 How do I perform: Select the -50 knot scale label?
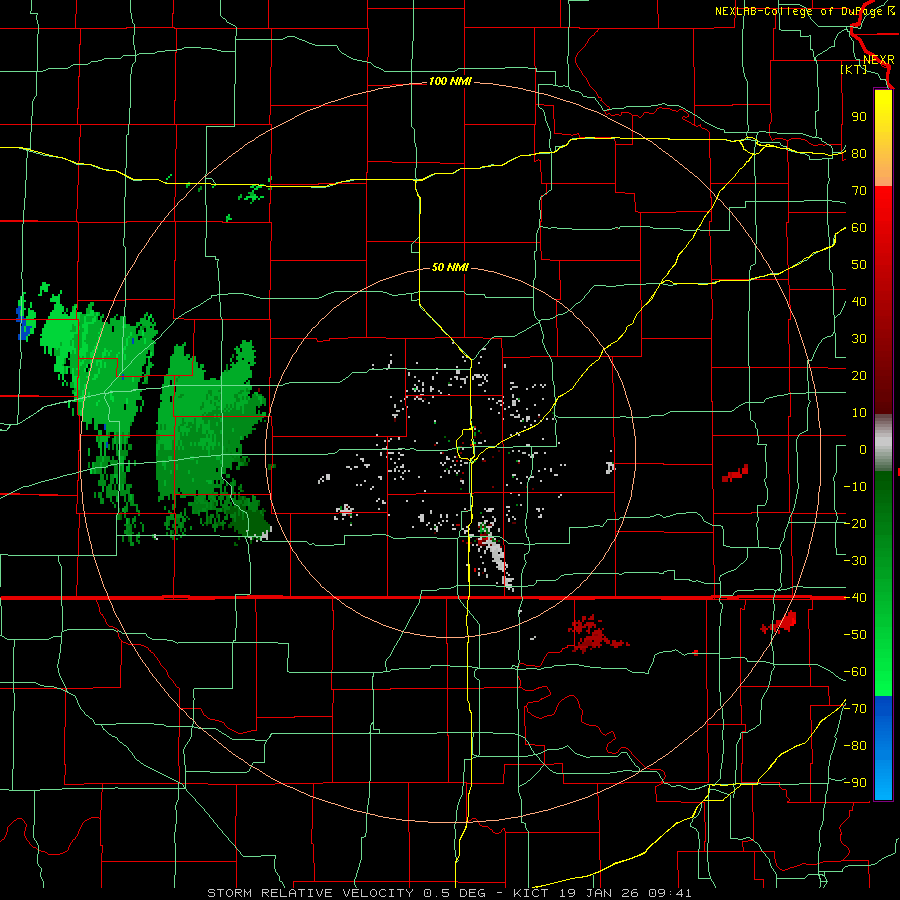click(855, 635)
